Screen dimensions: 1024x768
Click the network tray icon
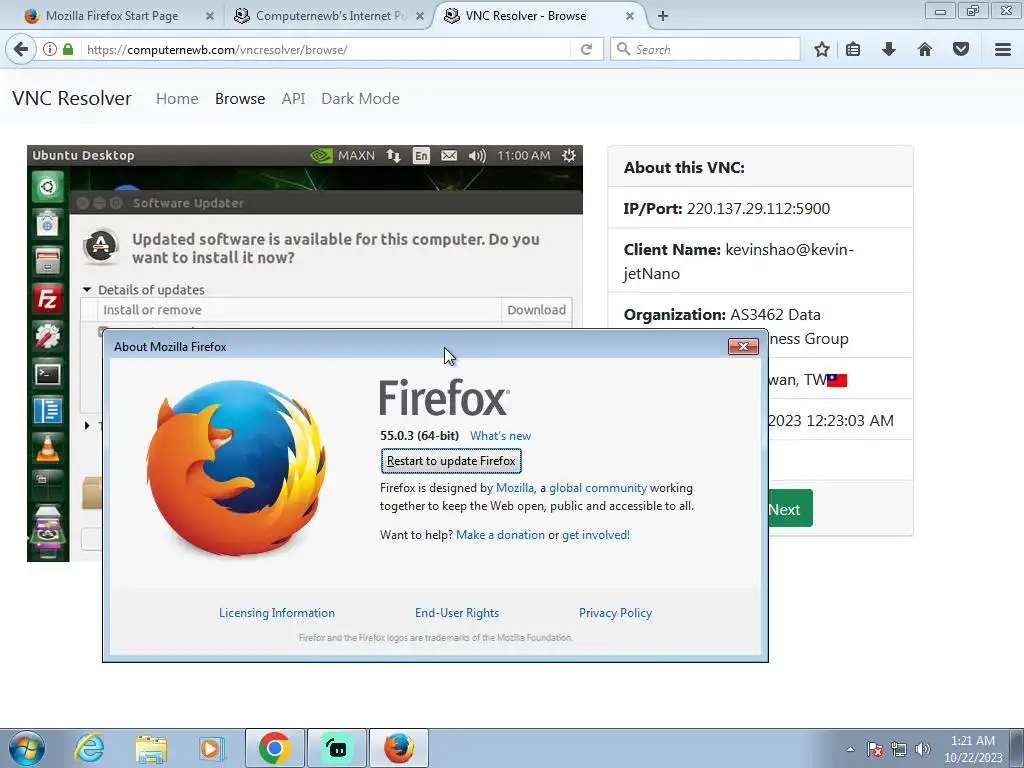point(899,749)
